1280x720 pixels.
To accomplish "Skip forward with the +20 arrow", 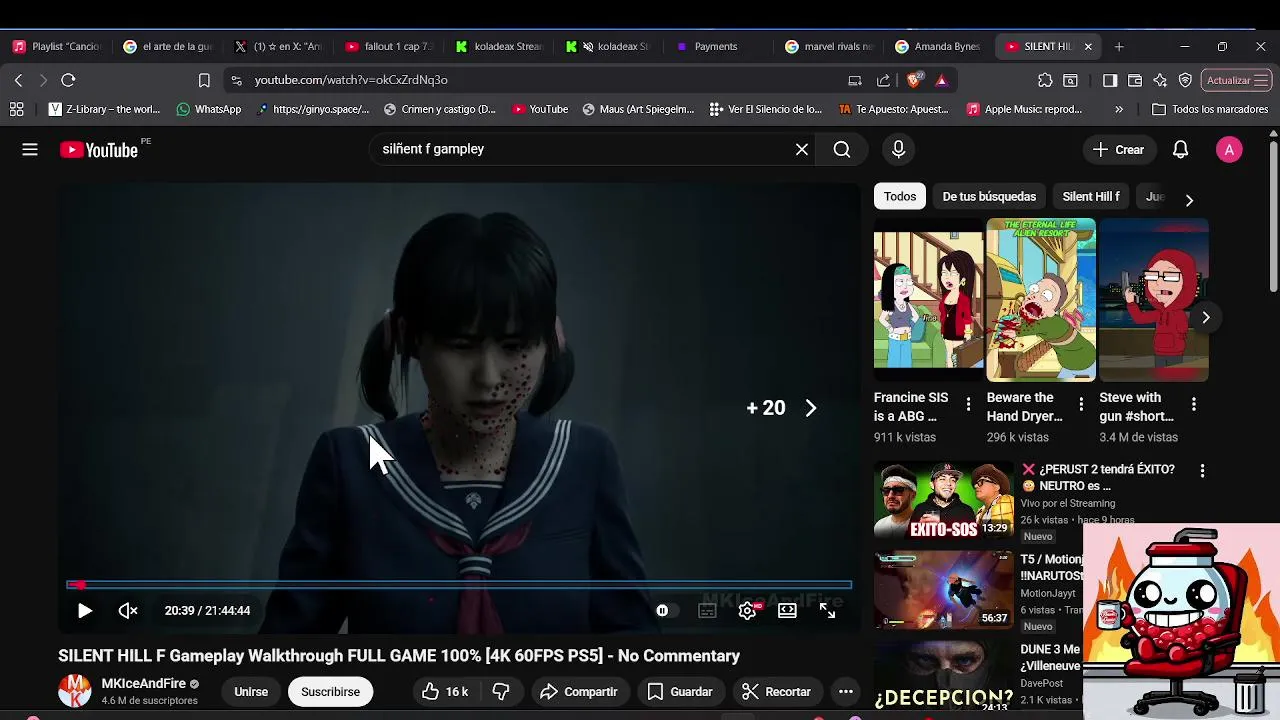I will pos(811,408).
